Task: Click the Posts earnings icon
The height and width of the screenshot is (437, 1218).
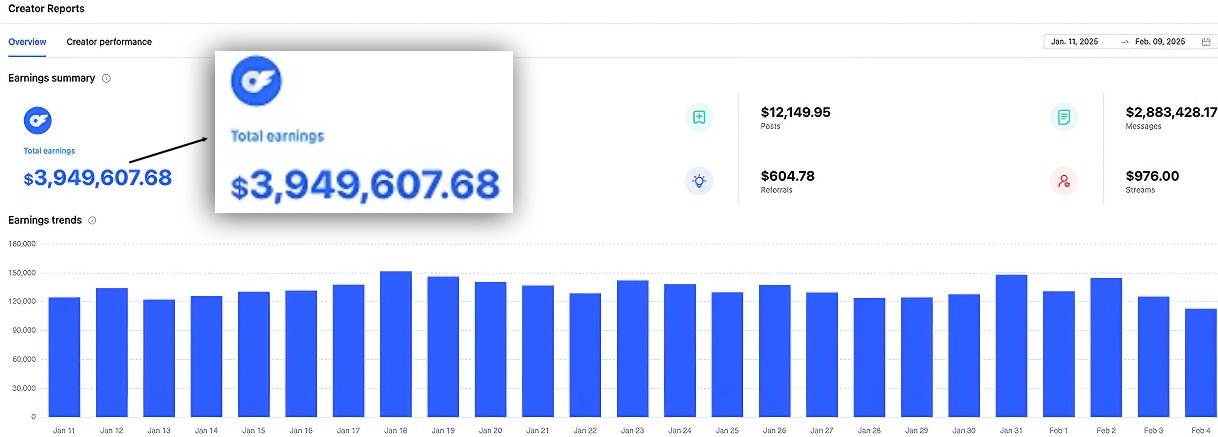Action: click(699, 117)
